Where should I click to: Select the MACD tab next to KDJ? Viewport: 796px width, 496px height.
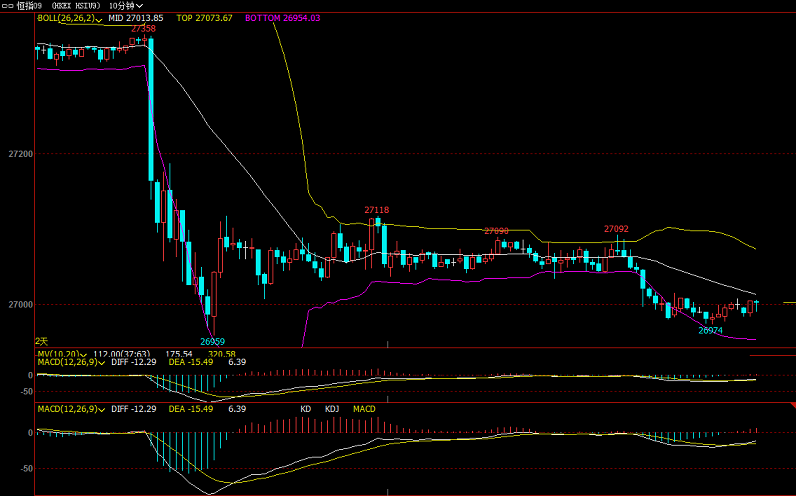[x=364, y=409]
